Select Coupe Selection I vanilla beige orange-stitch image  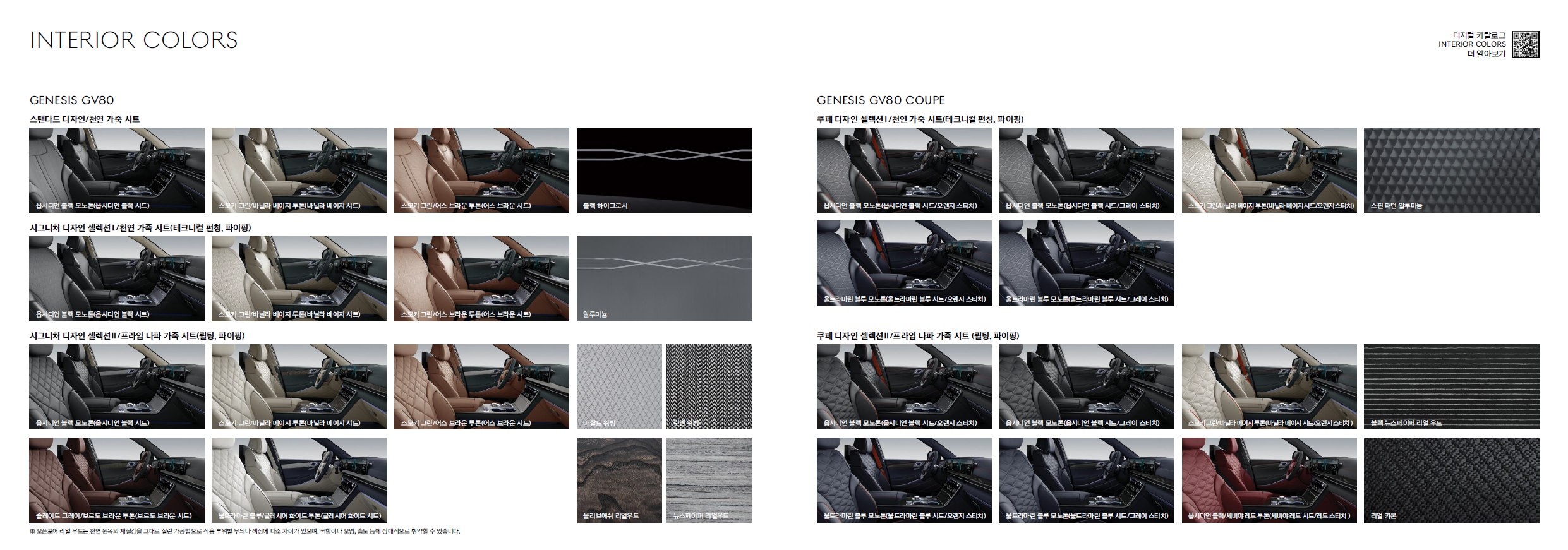(x=1269, y=170)
